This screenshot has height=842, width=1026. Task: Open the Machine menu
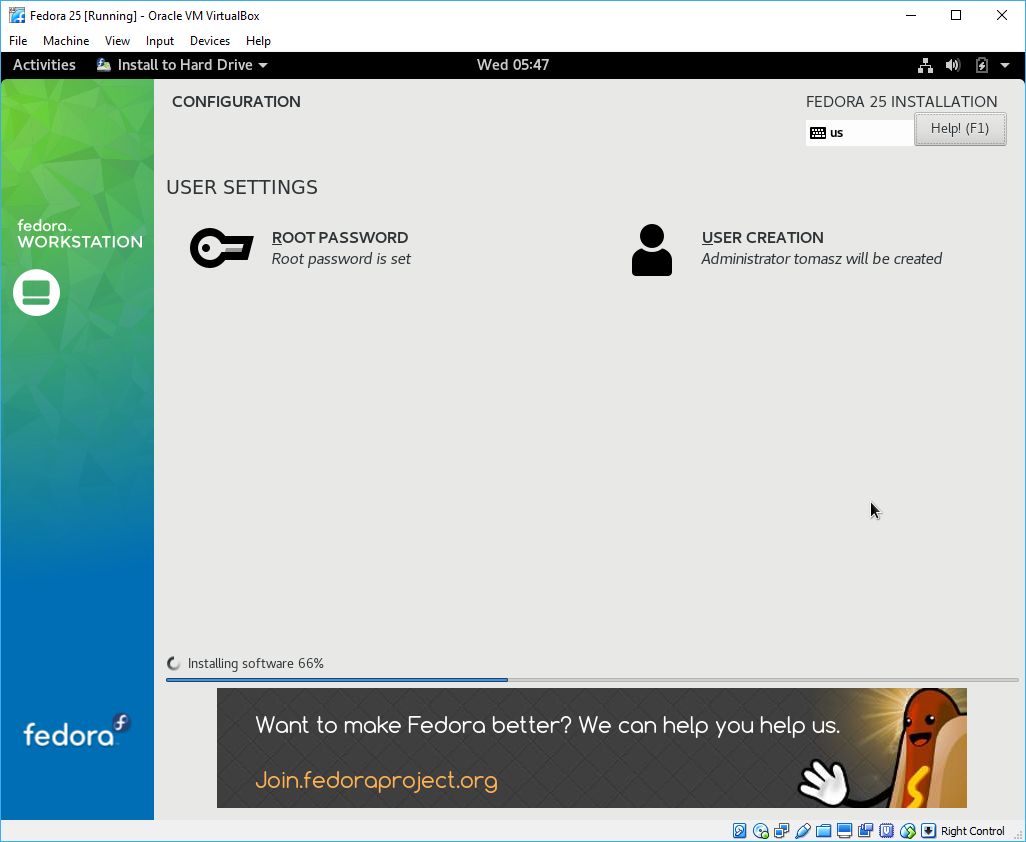66,41
